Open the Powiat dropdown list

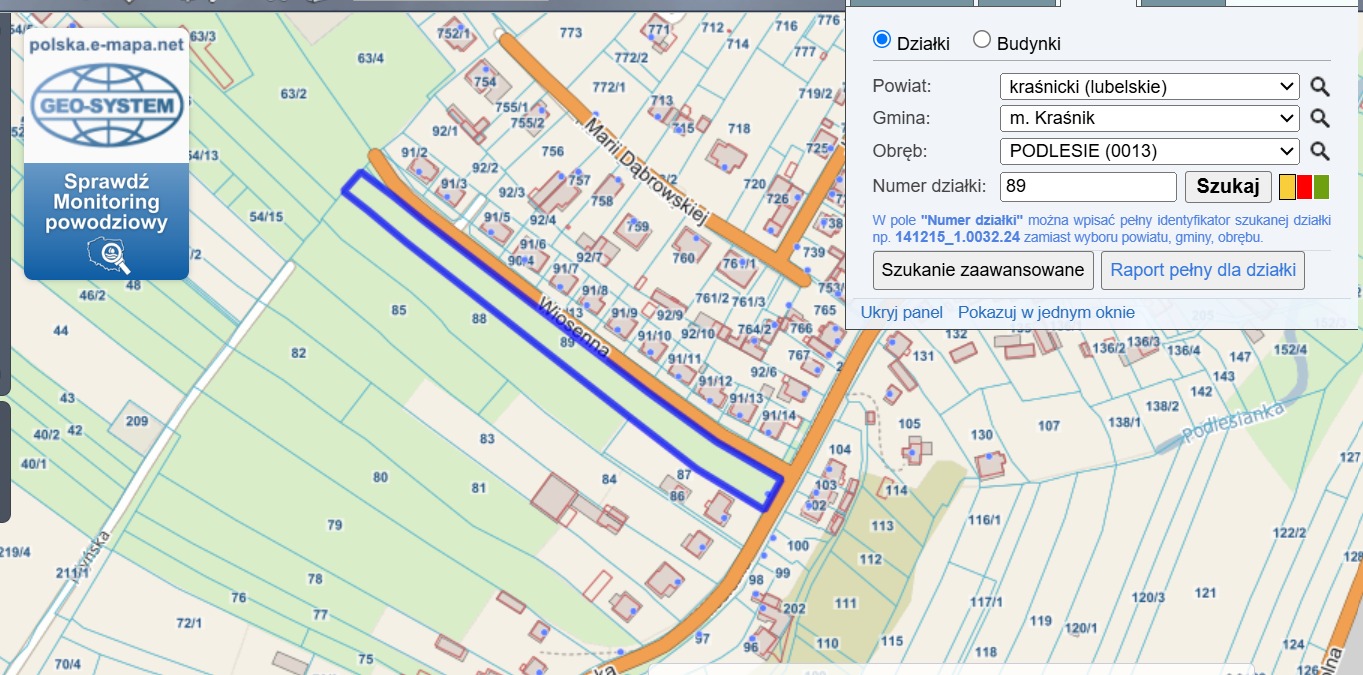pos(1149,87)
